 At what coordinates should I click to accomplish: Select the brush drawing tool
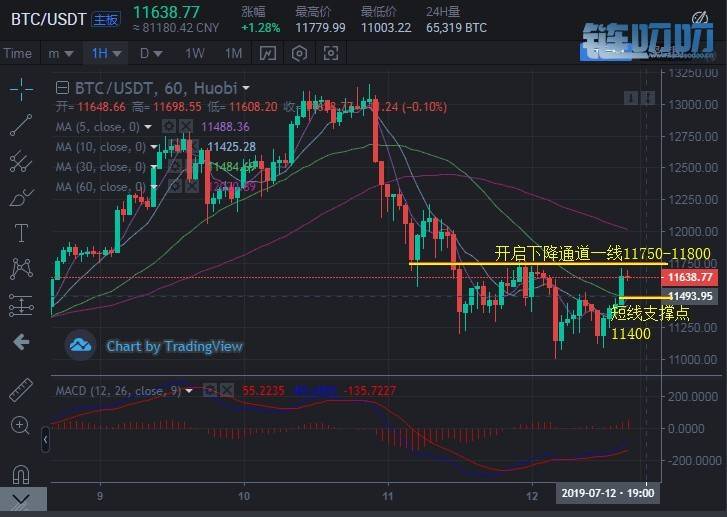[21, 198]
